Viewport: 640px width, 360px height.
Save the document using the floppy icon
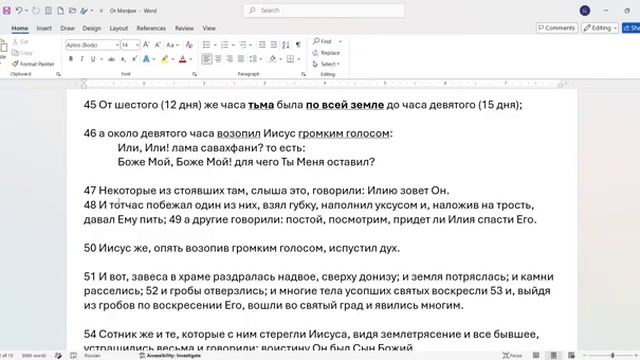tap(7, 11)
